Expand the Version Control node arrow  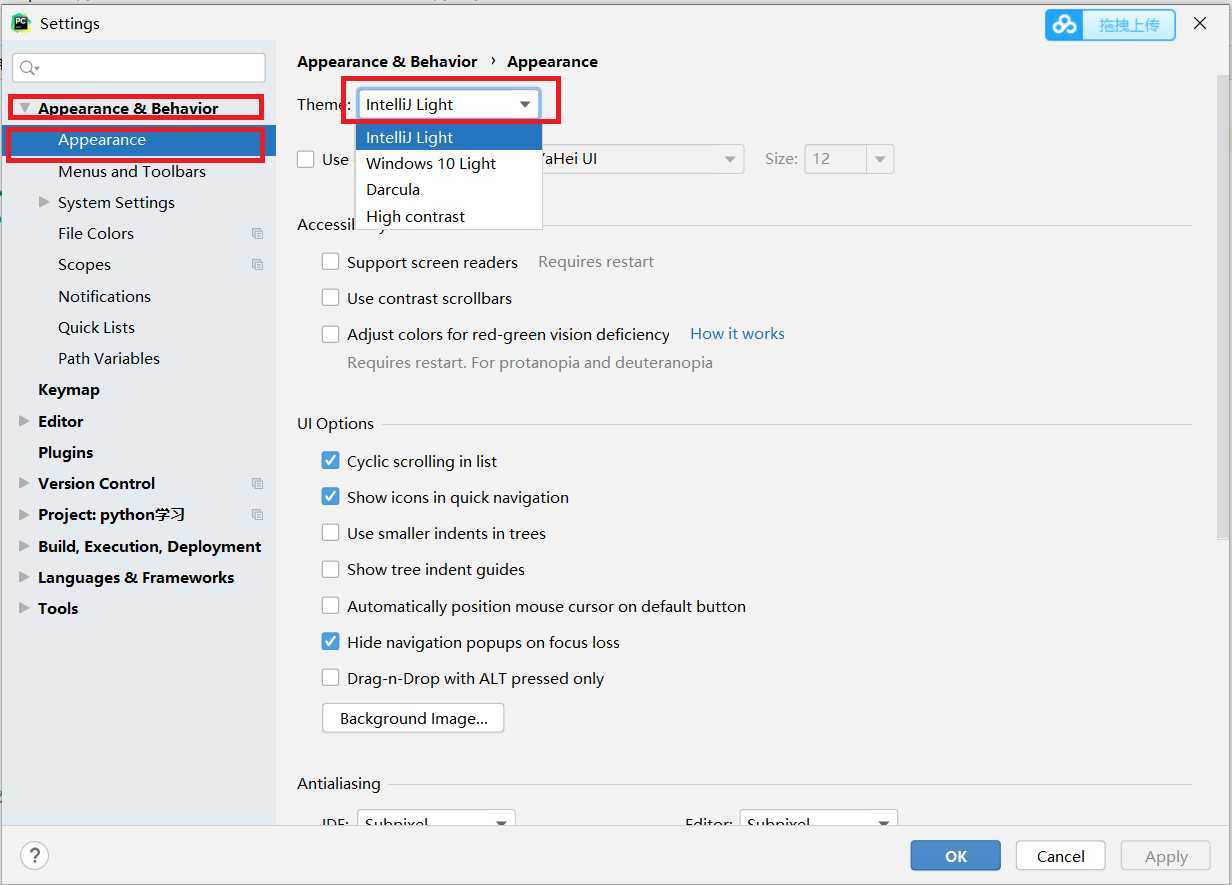pos(24,483)
